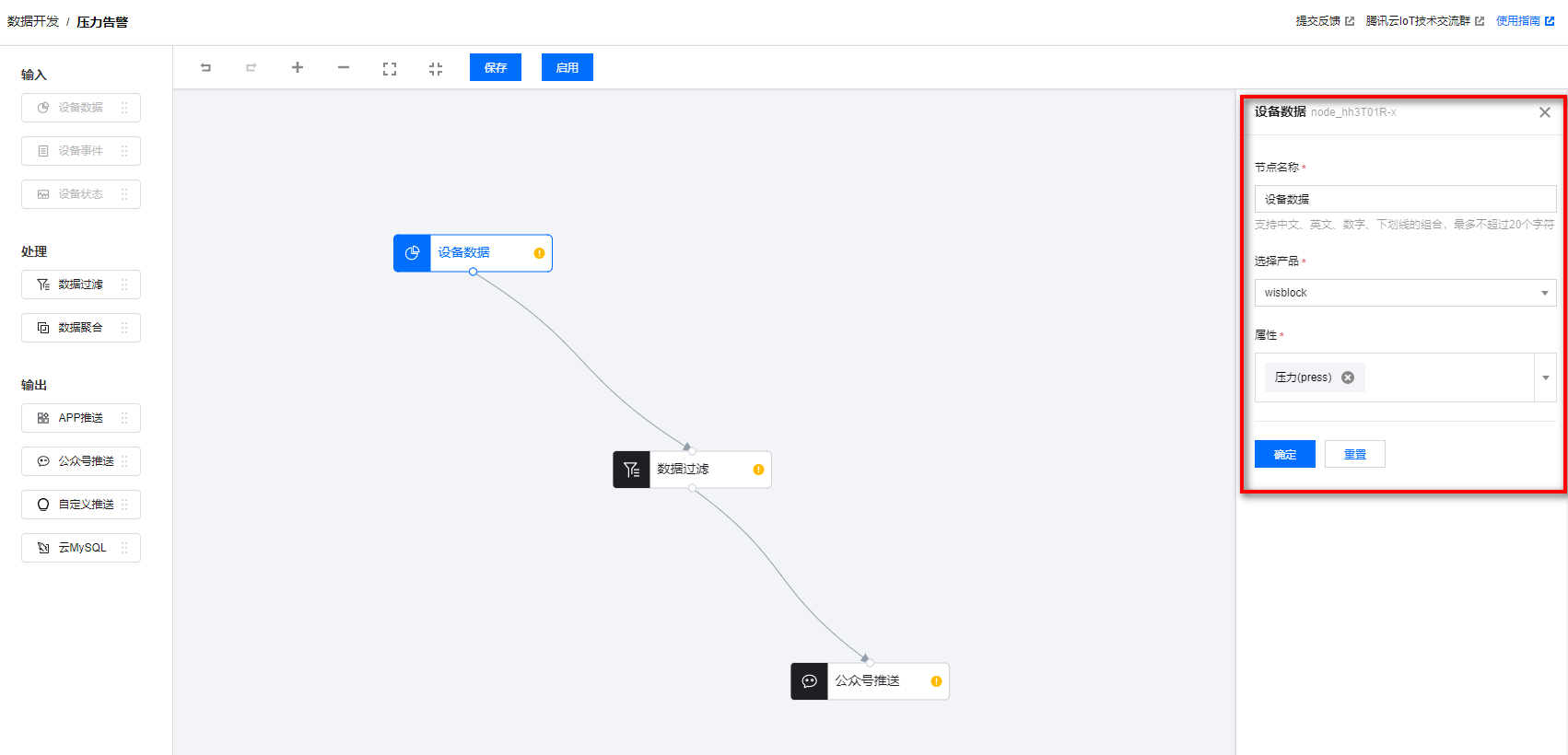Select 云MySQL output item in sidebar
Screen dimensions: 1568x755
(x=81, y=548)
